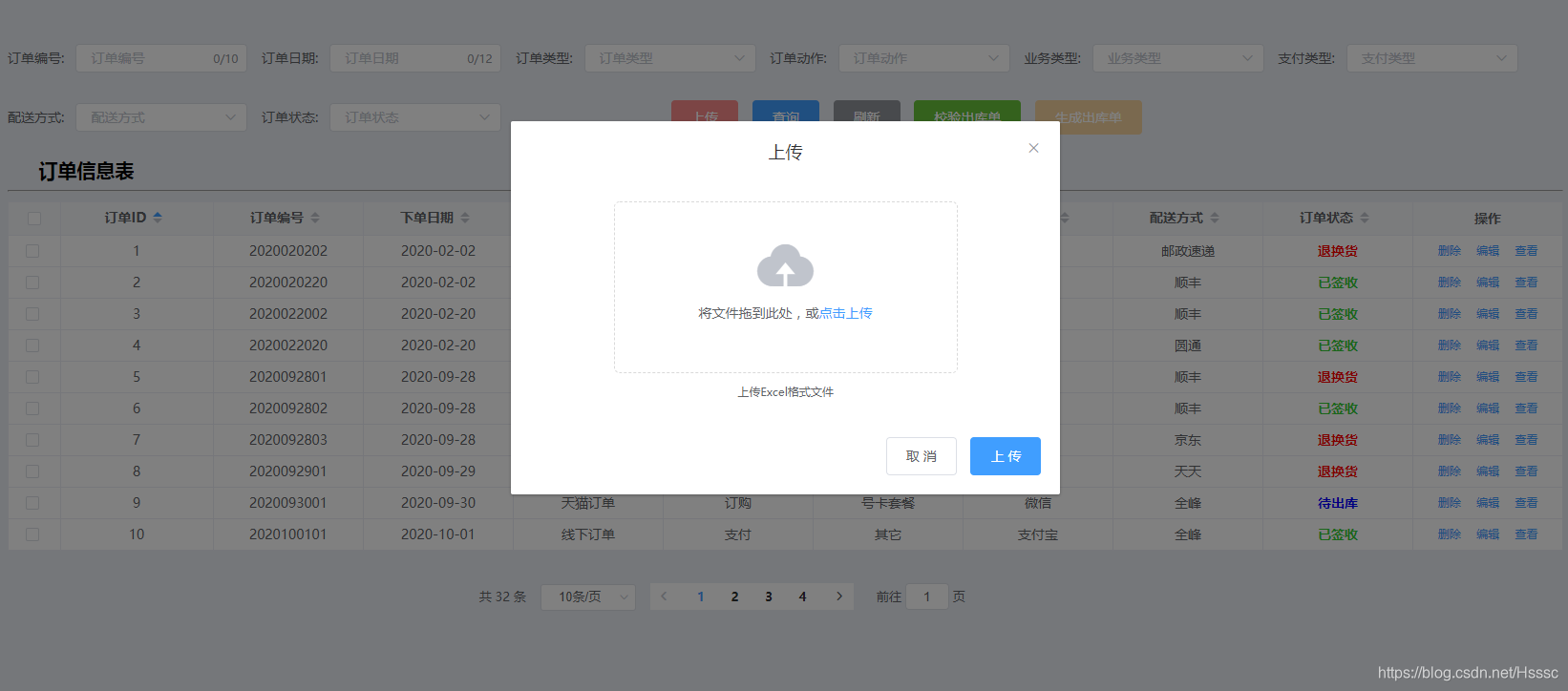This screenshot has width=1568, height=691.
Task: Open the 业务类型 dropdown
Action: [x=1178, y=58]
